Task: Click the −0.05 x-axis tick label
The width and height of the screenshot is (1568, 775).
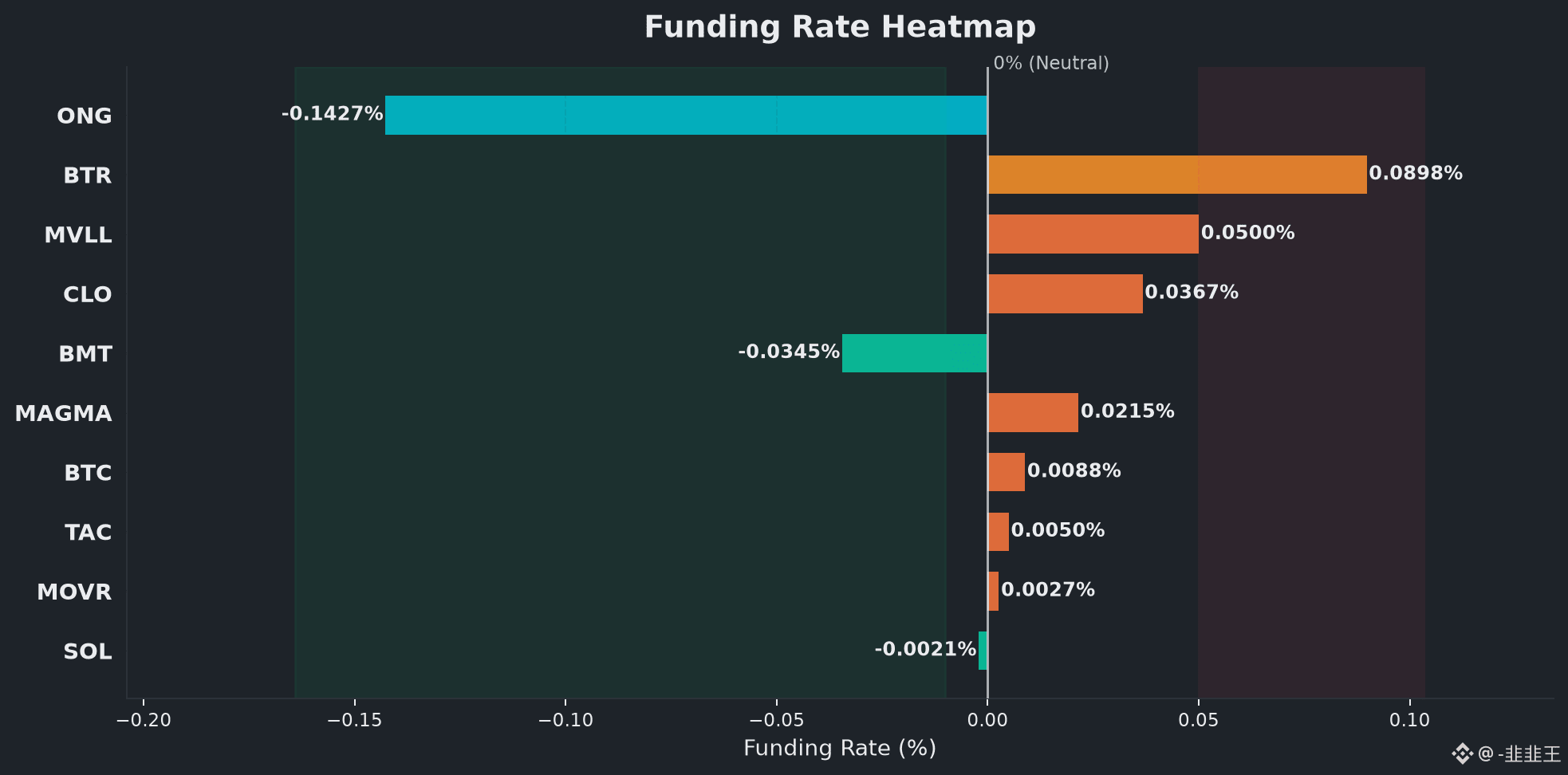Action: tap(777, 721)
